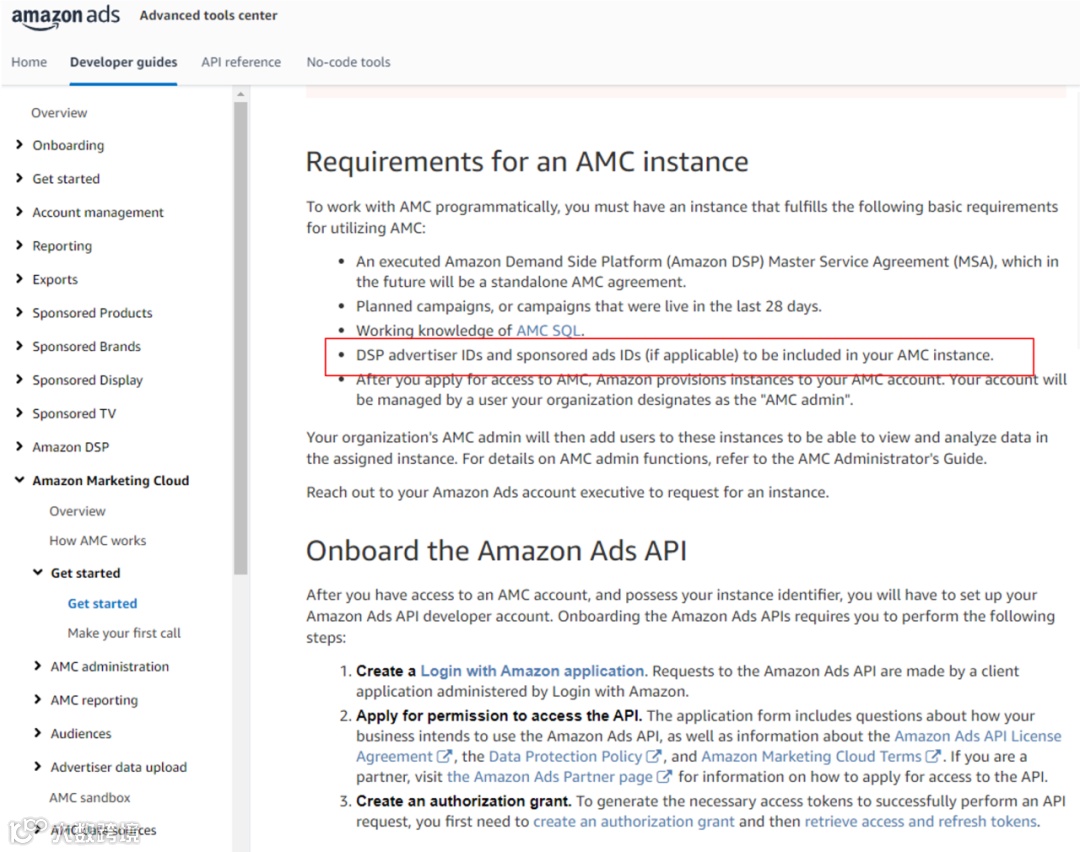The image size is (1080, 852).
Task: Open retrieve access and refresh tokens link
Action: [920, 822]
